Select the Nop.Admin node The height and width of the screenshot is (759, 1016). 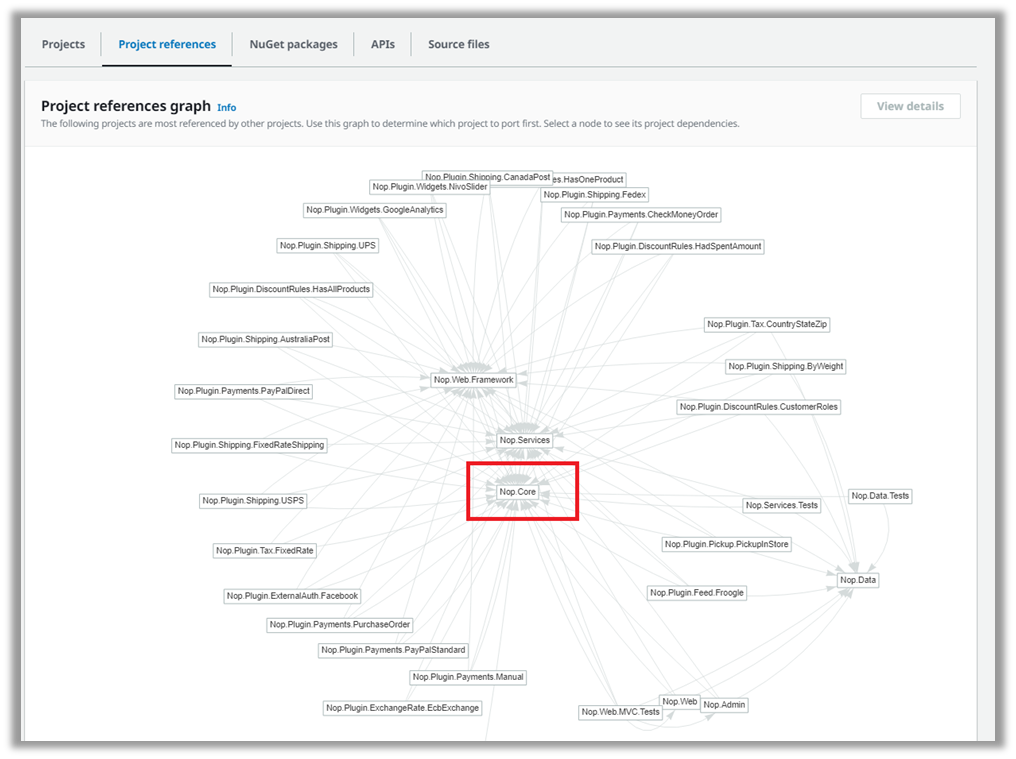point(723,704)
